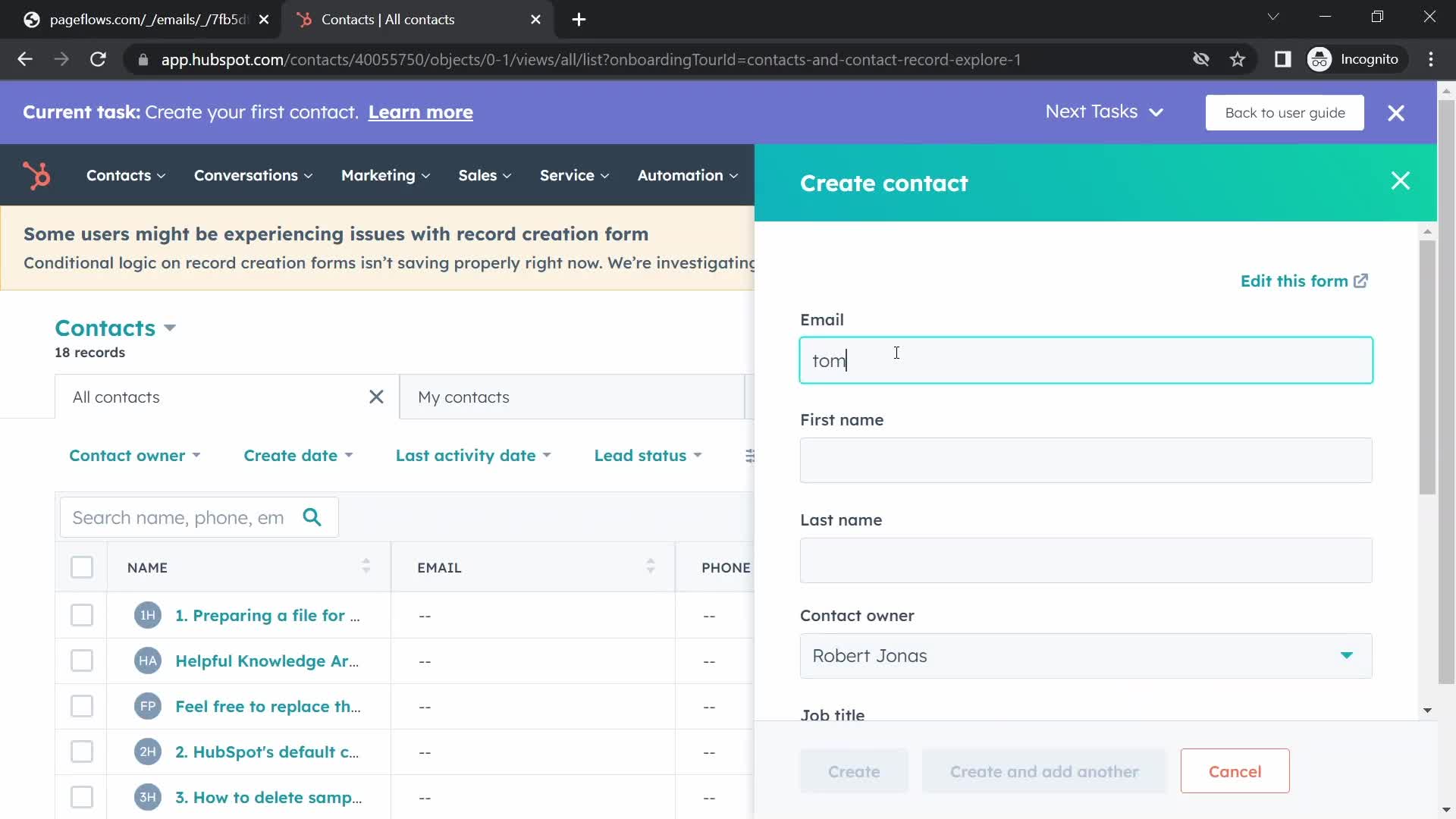Open the Conversations navigation menu
The width and height of the screenshot is (1456, 819).
click(x=253, y=174)
